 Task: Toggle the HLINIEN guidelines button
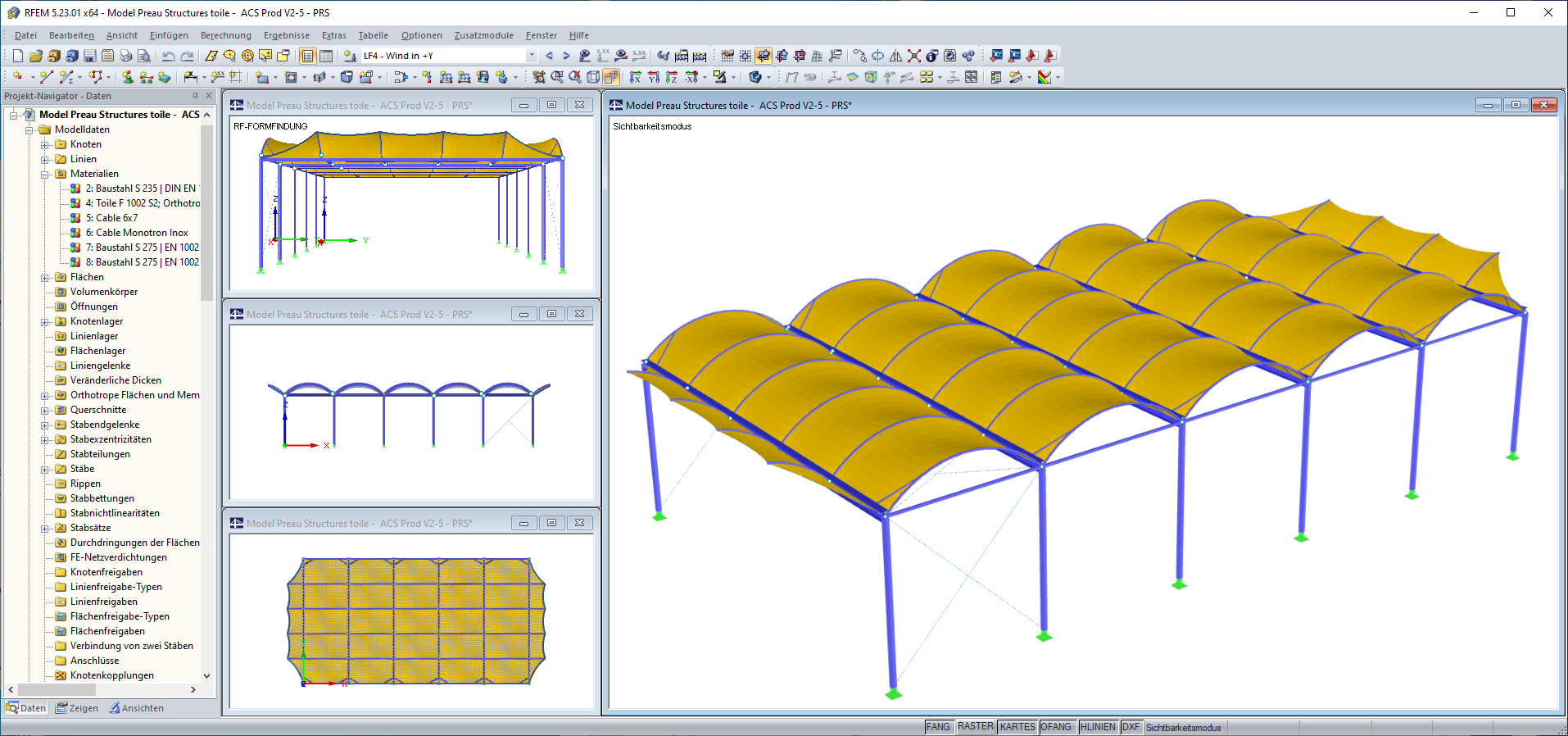(1098, 727)
